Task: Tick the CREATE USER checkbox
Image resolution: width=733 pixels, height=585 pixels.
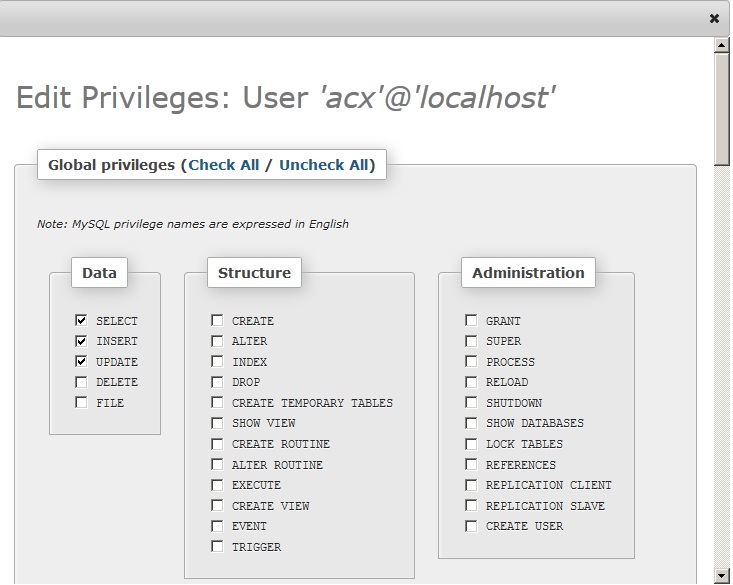Action: [x=471, y=526]
